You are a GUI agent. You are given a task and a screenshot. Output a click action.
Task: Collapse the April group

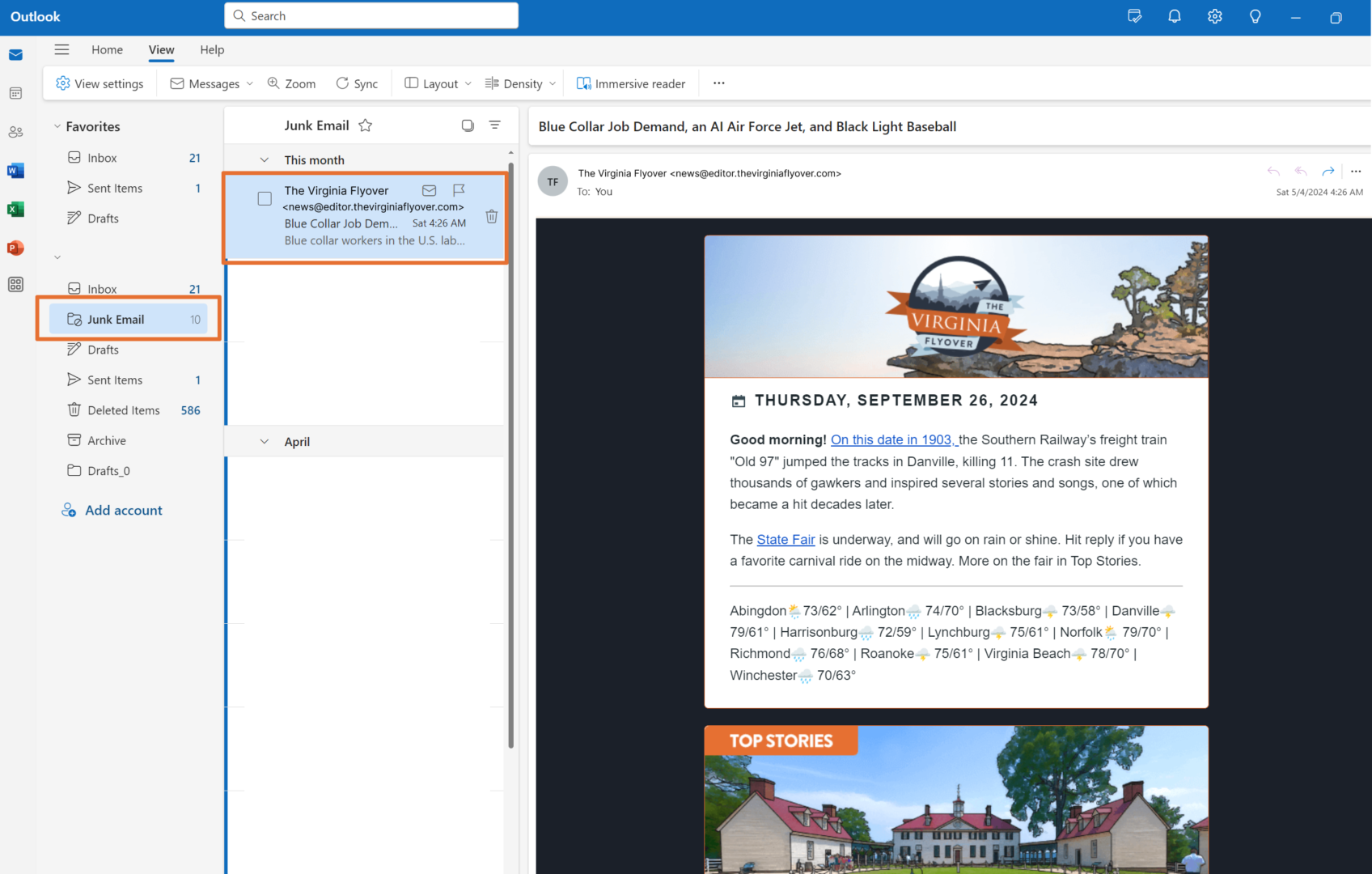pyautogui.click(x=265, y=442)
